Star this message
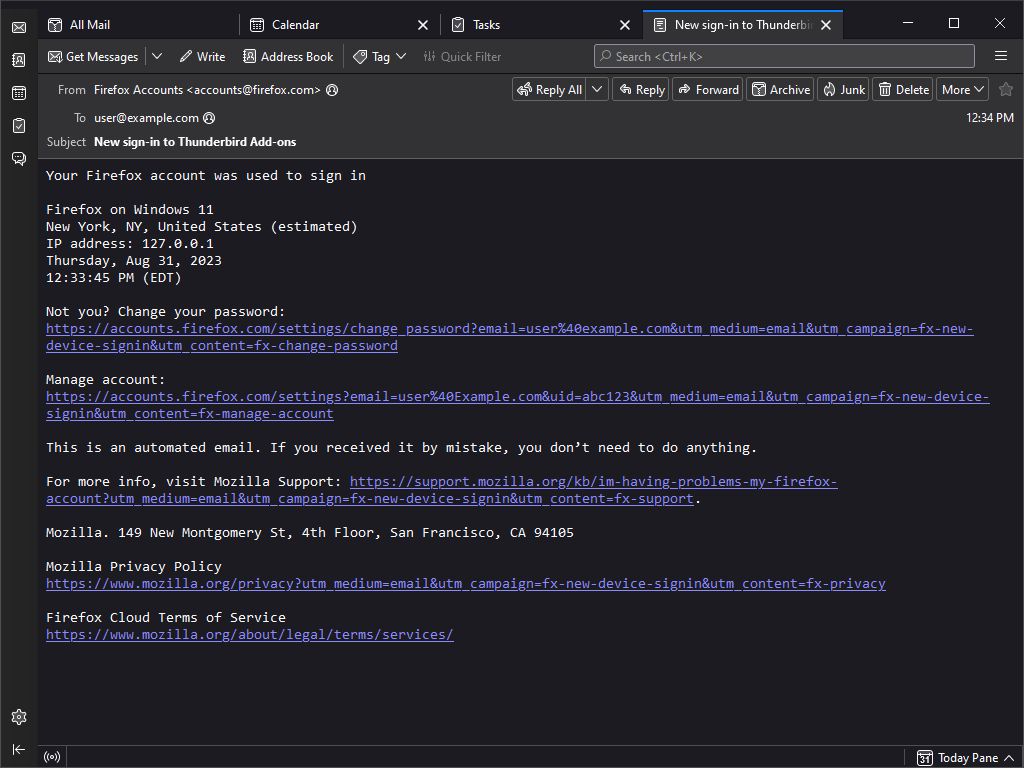The width and height of the screenshot is (1024, 768). tap(1006, 89)
